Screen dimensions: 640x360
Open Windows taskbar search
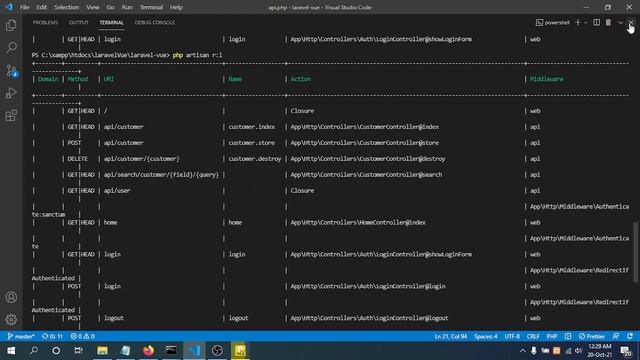pyautogui.click(x=34, y=351)
